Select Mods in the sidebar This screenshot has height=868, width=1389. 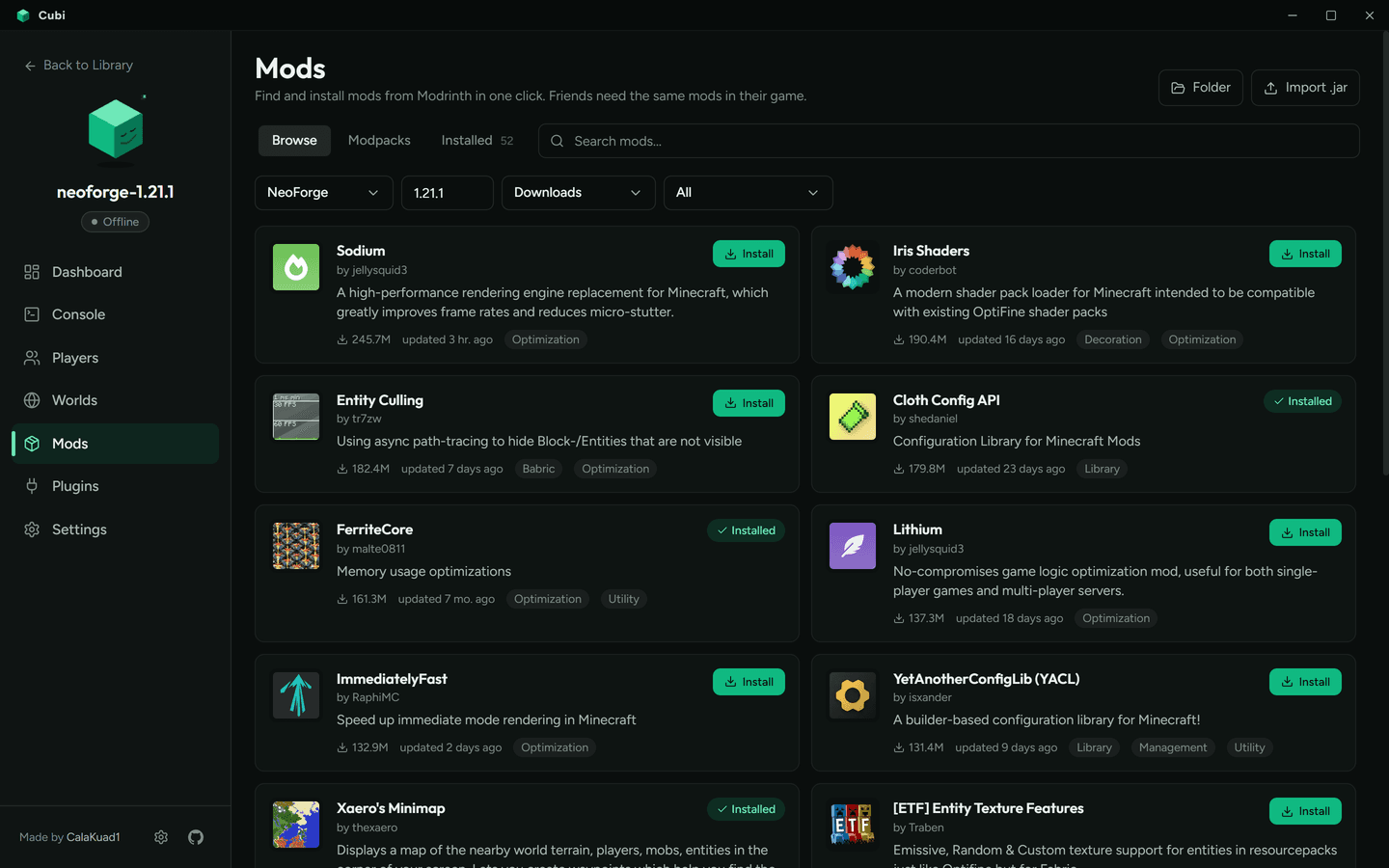pos(115,444)
